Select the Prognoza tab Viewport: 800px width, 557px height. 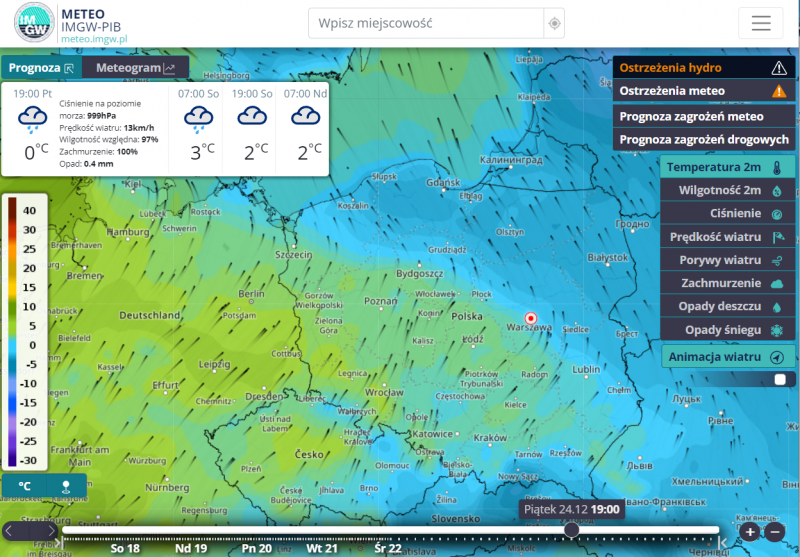(41, 68)
